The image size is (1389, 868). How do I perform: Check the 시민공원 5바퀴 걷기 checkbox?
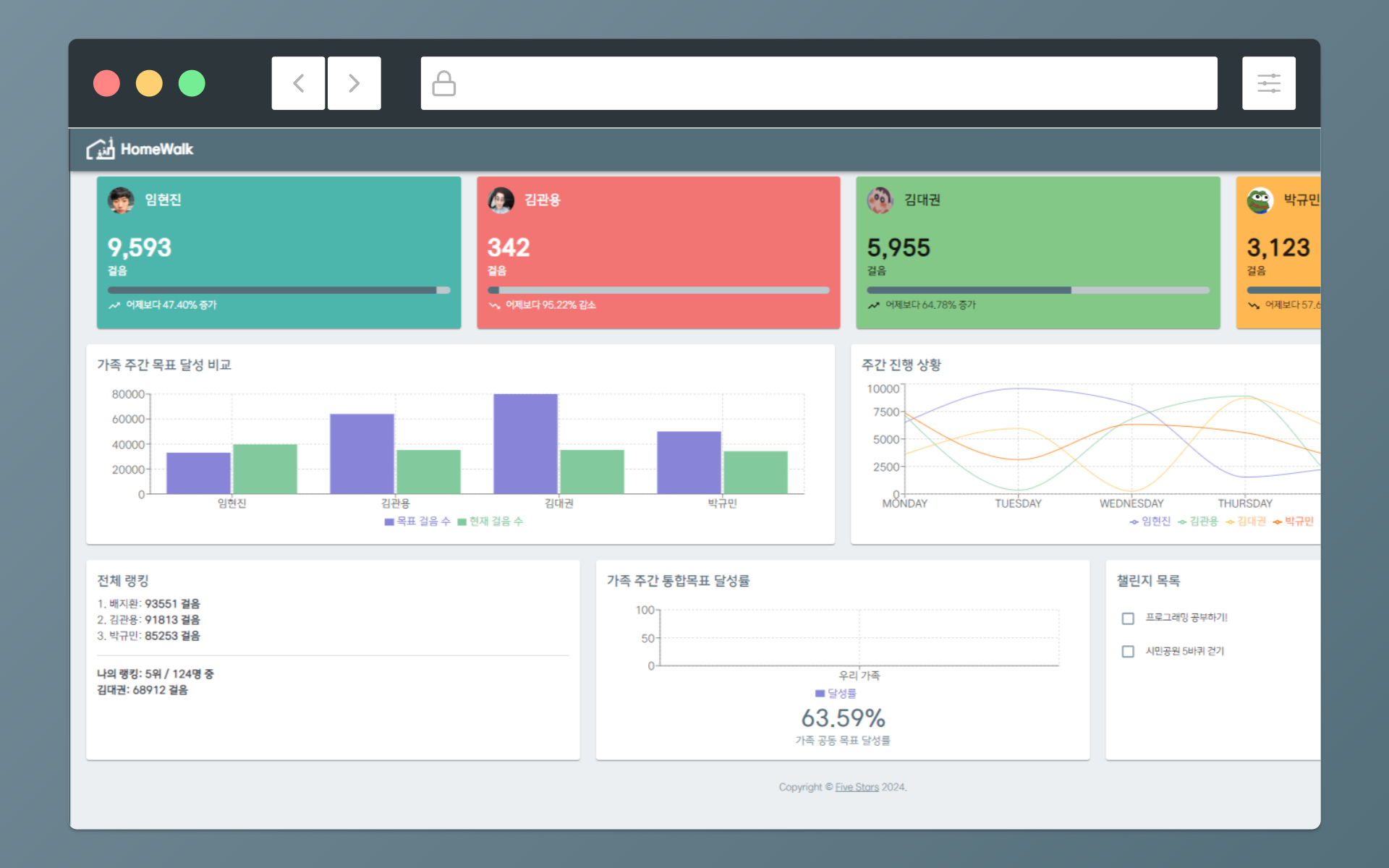pyautogui.click(x=1128, y=652)
